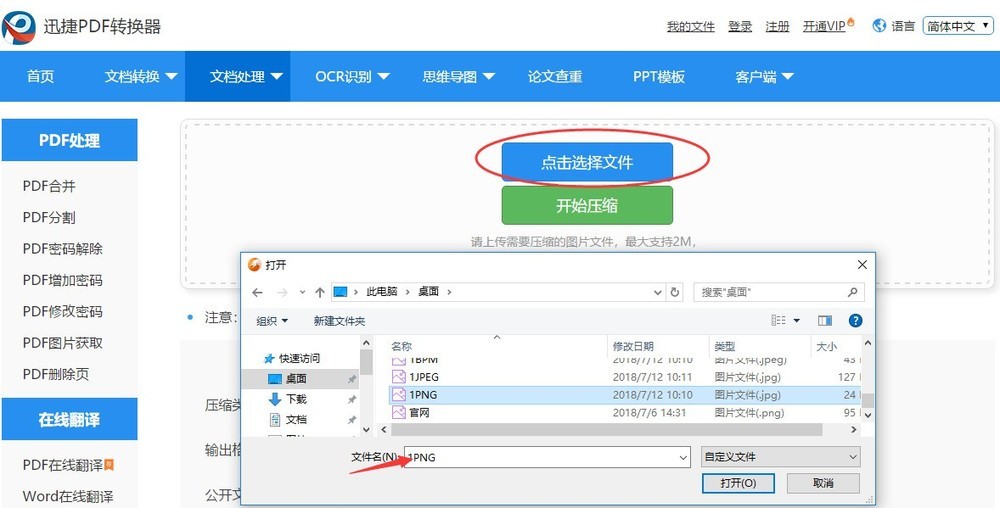Expand the address bar history dropdown
1000x508 pixels.
658,293
